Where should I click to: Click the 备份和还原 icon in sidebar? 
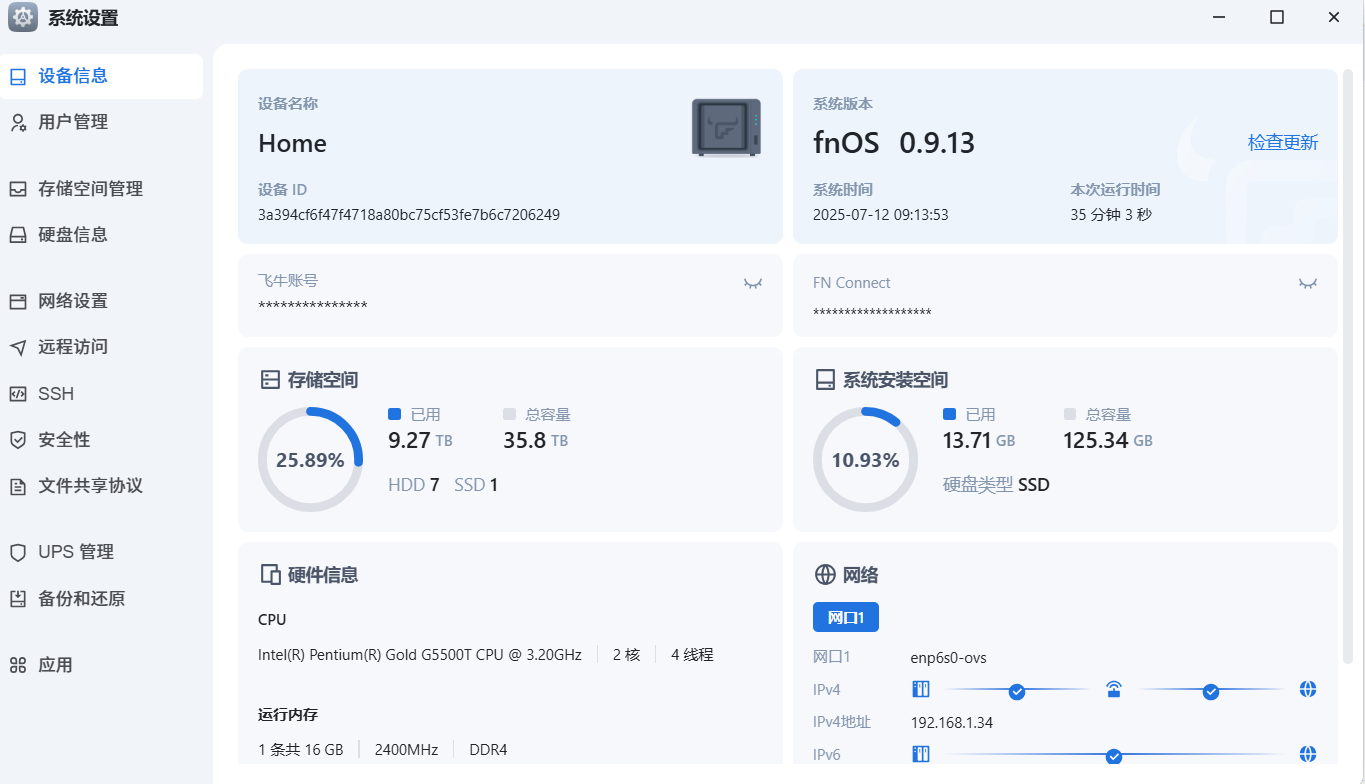[18, 599]
